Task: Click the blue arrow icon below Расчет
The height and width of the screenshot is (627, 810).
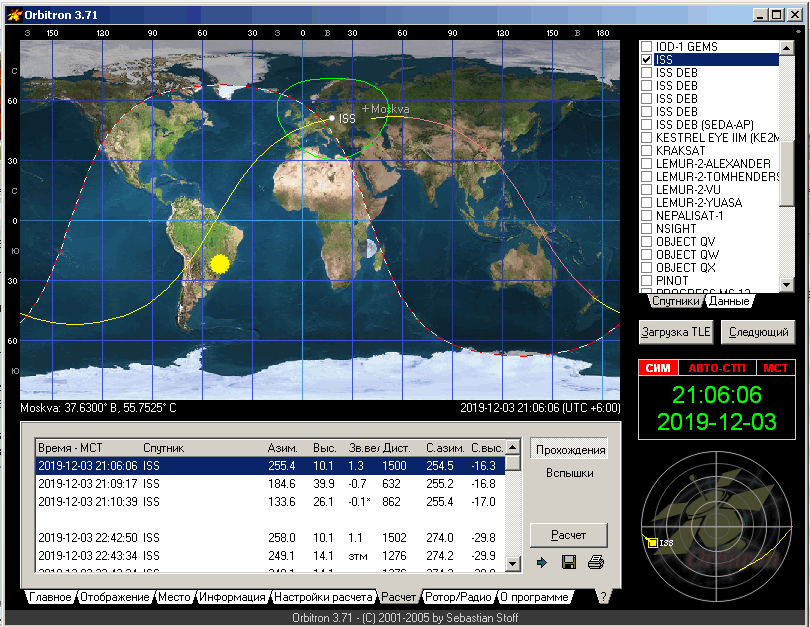Action: 543,563
